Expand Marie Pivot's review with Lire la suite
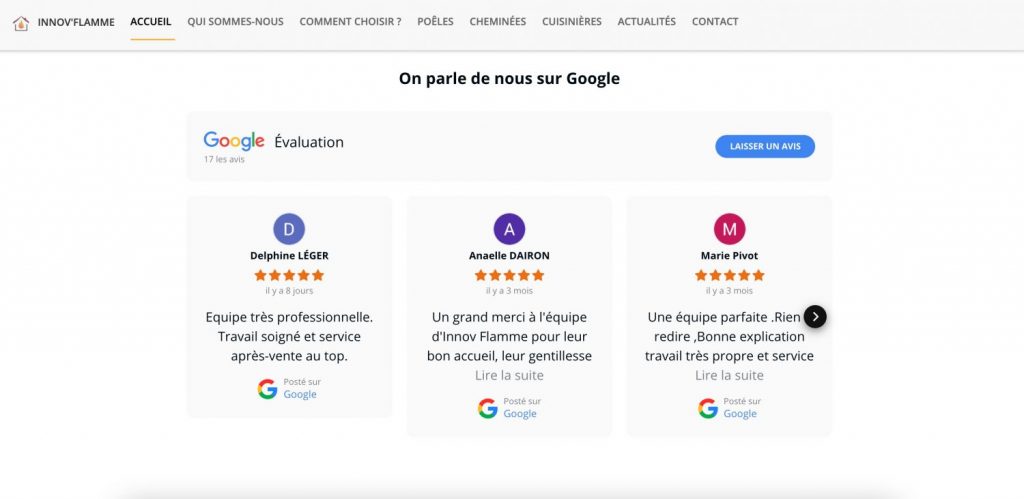Image resolution: width=1024 pixels, height=499 pixels. click(x=729, y=375)
